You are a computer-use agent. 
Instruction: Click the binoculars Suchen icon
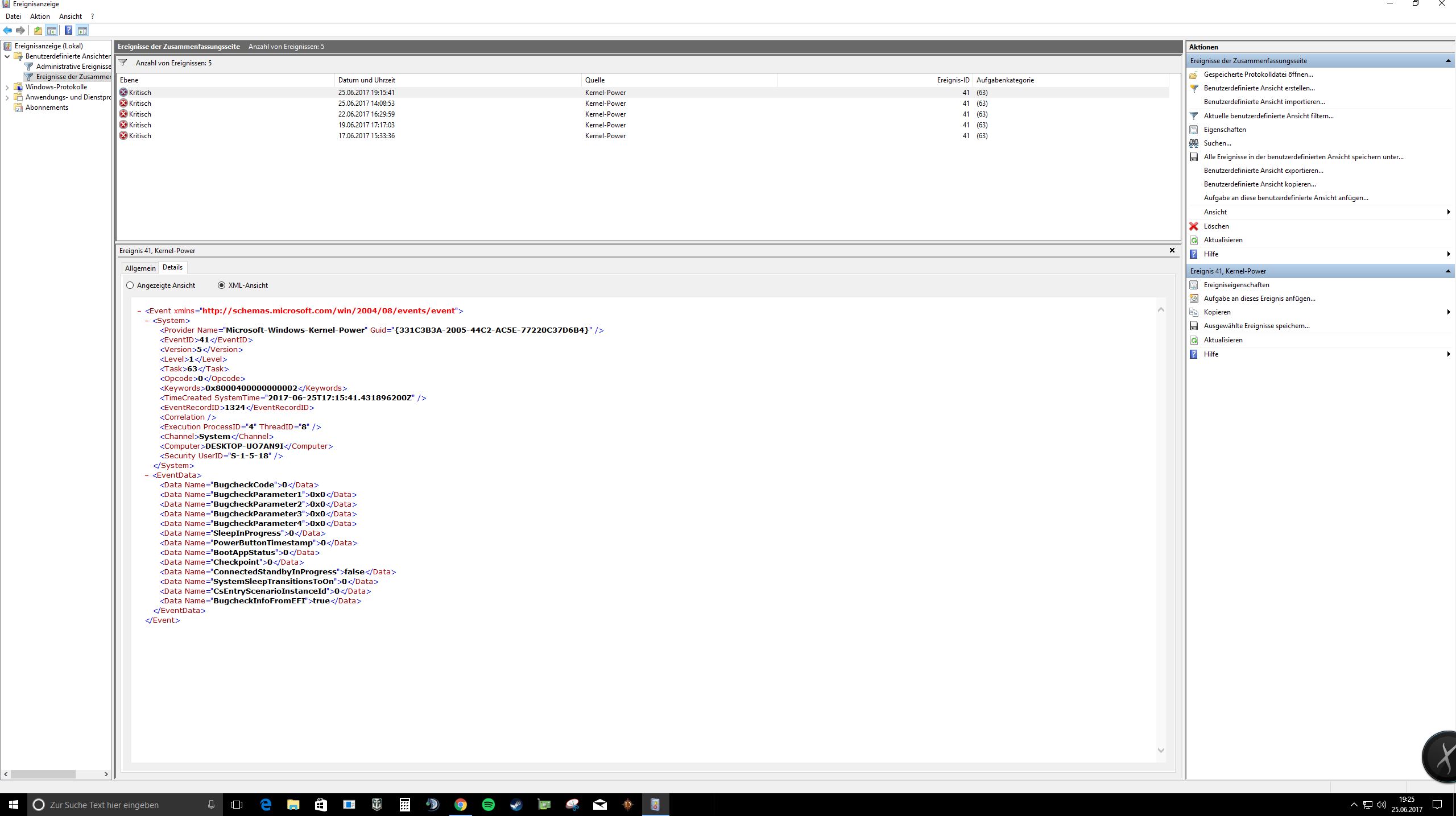tap(1194, 143)
